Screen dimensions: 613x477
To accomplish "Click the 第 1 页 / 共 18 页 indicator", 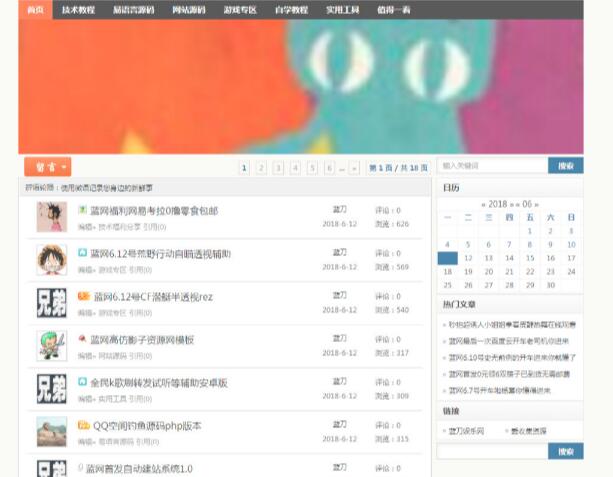I will pyautogui.click(x=398, y=168).
